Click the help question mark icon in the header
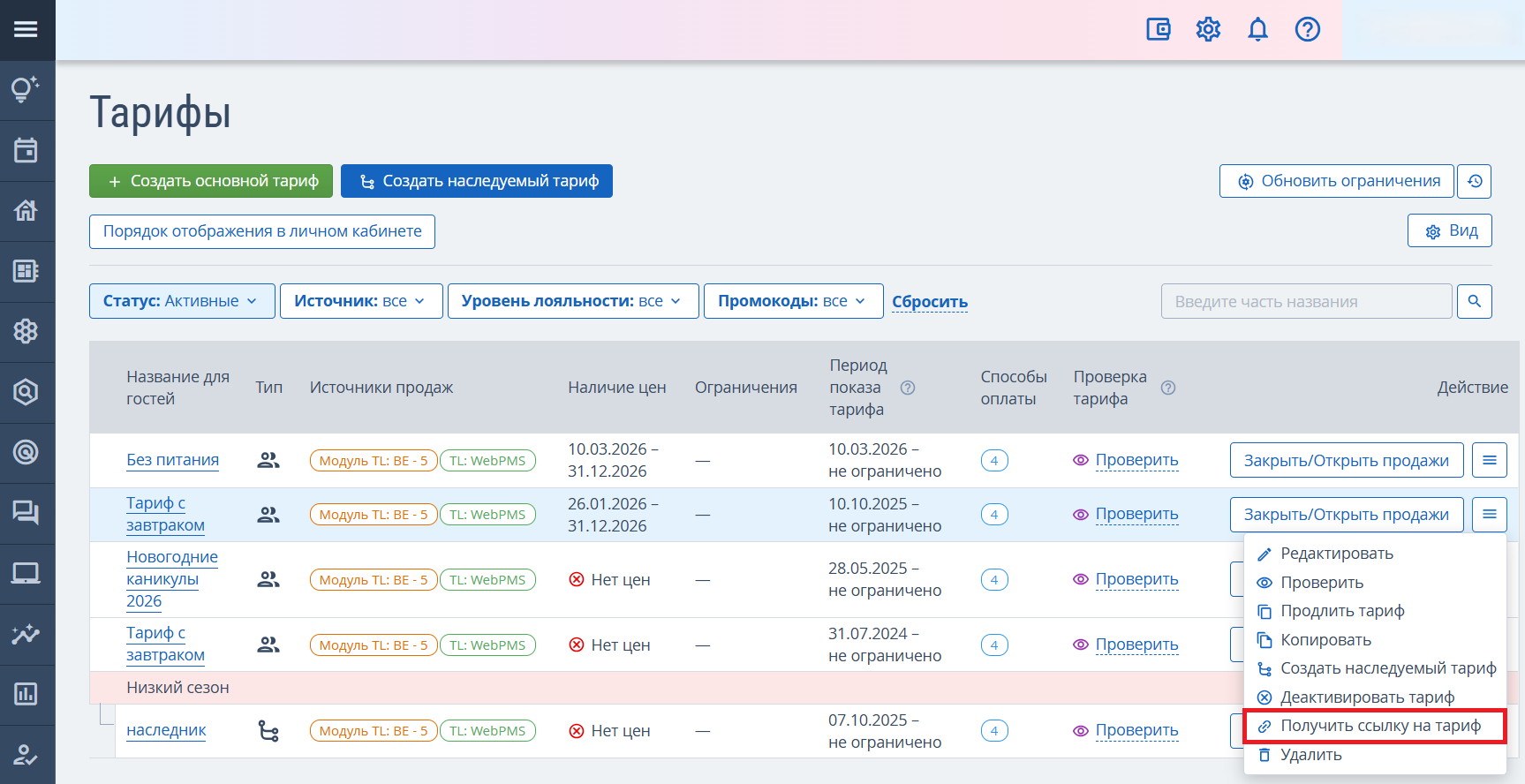 [1307, 29]
